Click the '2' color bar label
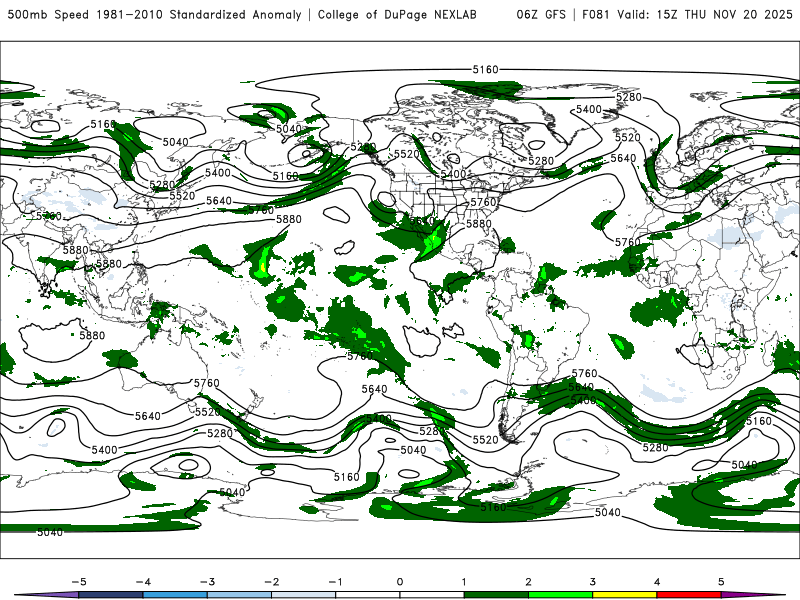This screenshot has width=800, height=600. [x=528, y=582]
